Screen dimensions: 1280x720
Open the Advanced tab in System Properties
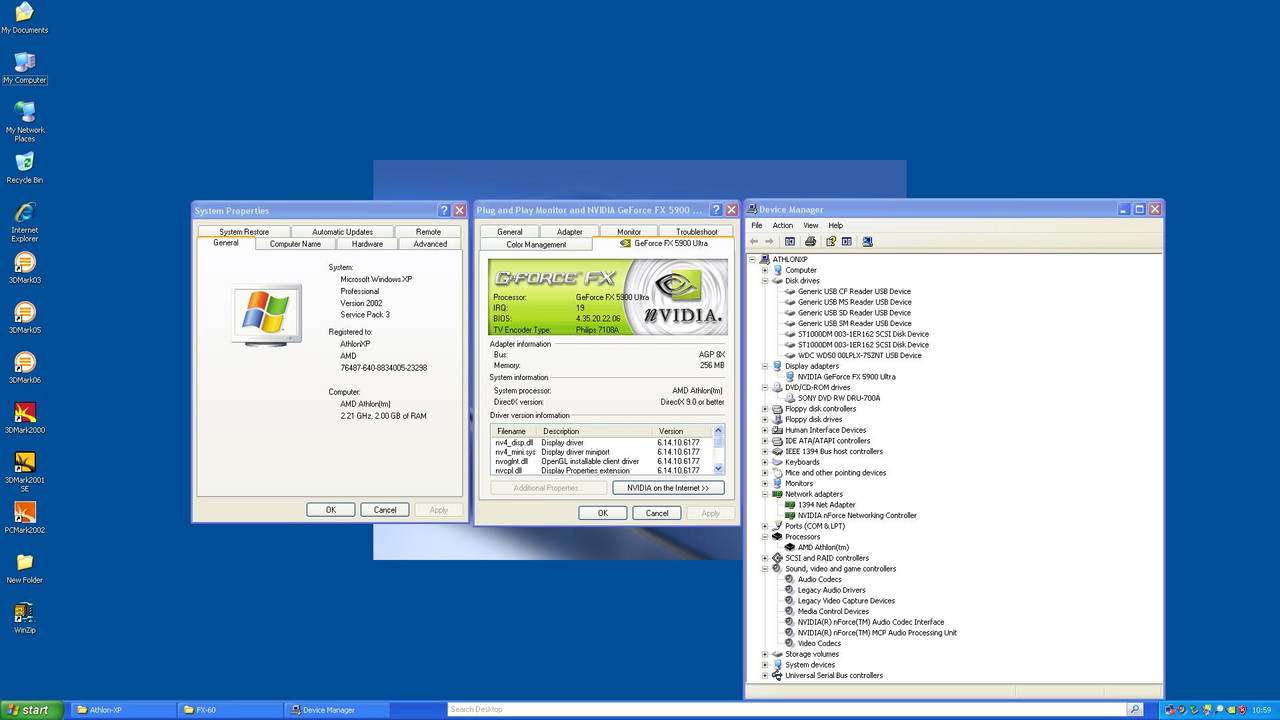click(430, 244)
